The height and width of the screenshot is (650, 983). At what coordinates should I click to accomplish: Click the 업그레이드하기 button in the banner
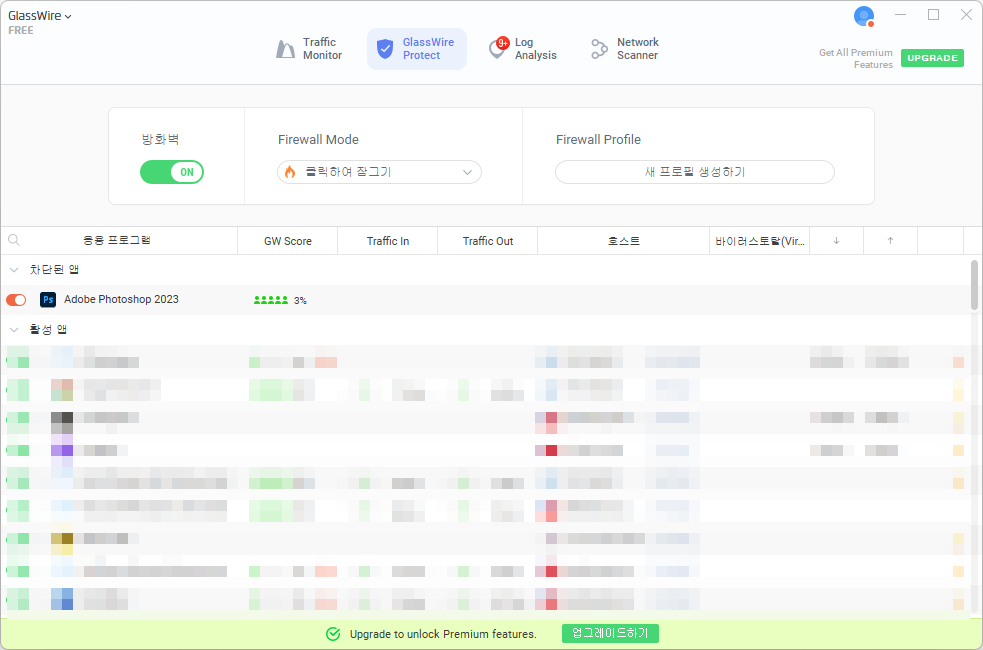coord(610,634)
